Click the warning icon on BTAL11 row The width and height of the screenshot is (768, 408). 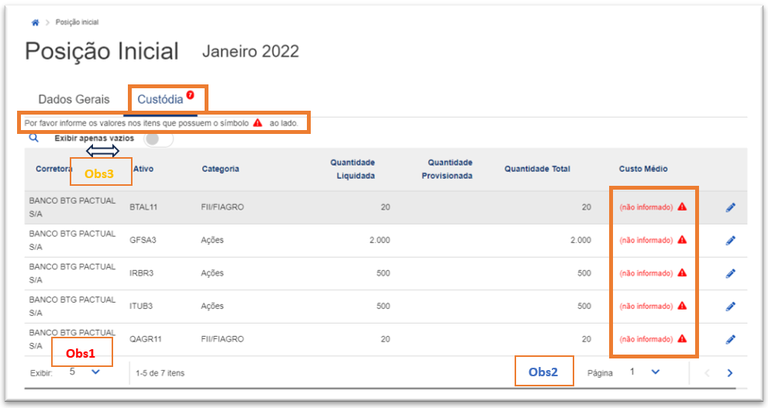click(682, 207)
